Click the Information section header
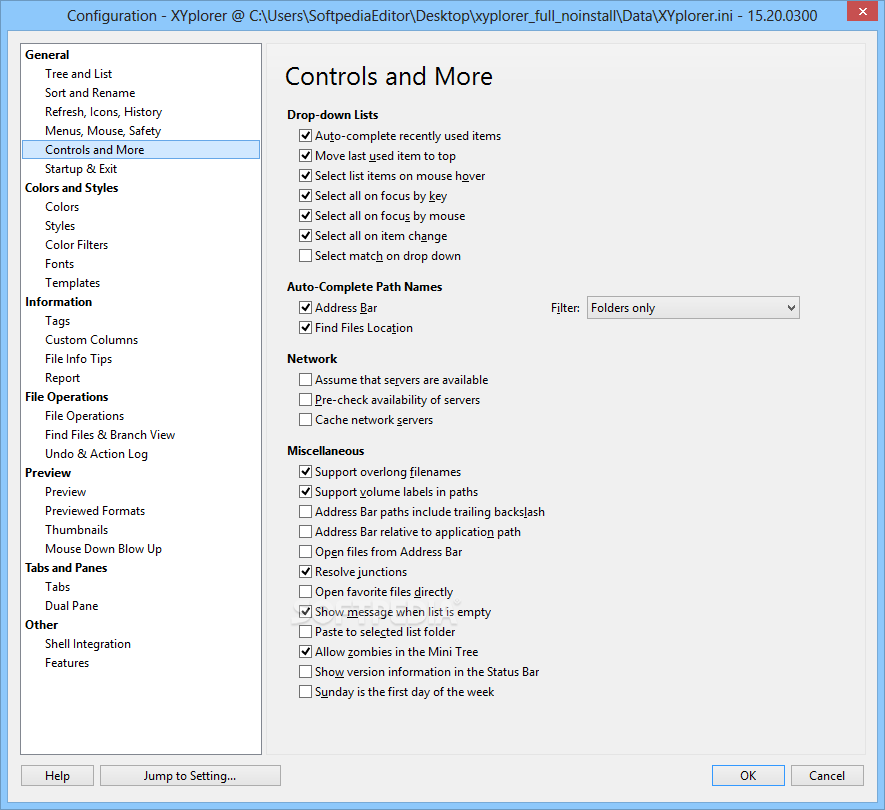 coord(58,302)
